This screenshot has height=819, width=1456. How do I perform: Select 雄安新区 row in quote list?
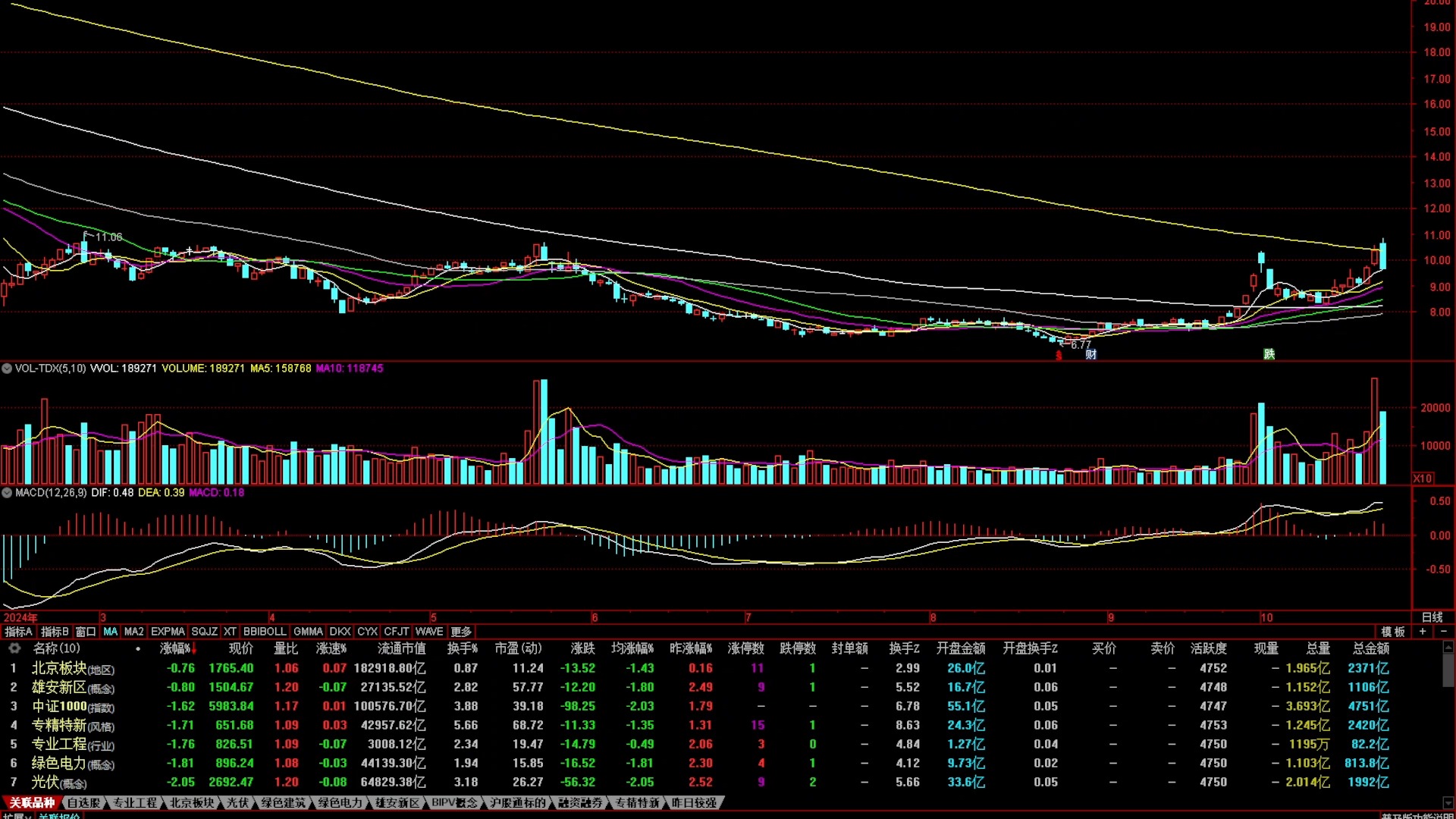click(x=720, y=687)
